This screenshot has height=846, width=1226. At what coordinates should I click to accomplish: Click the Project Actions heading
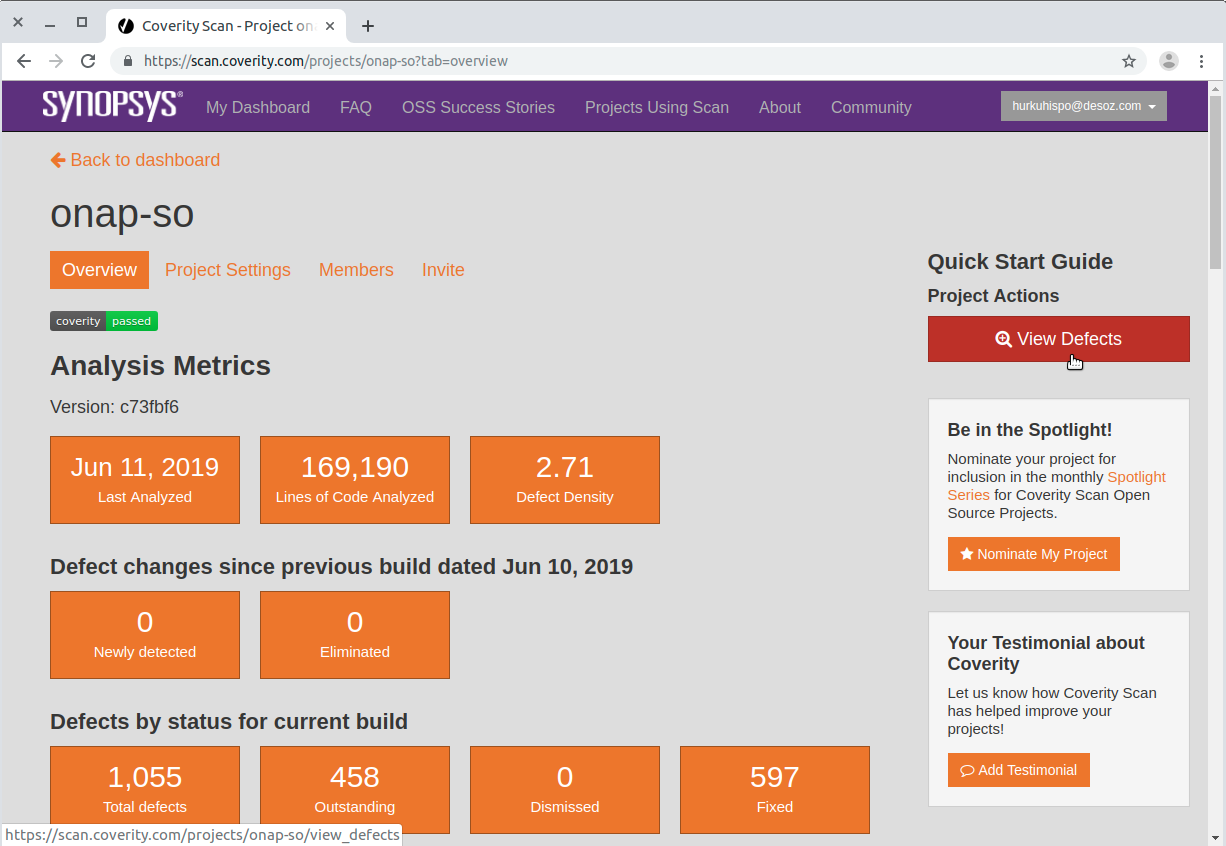click(x=993, y=296)
